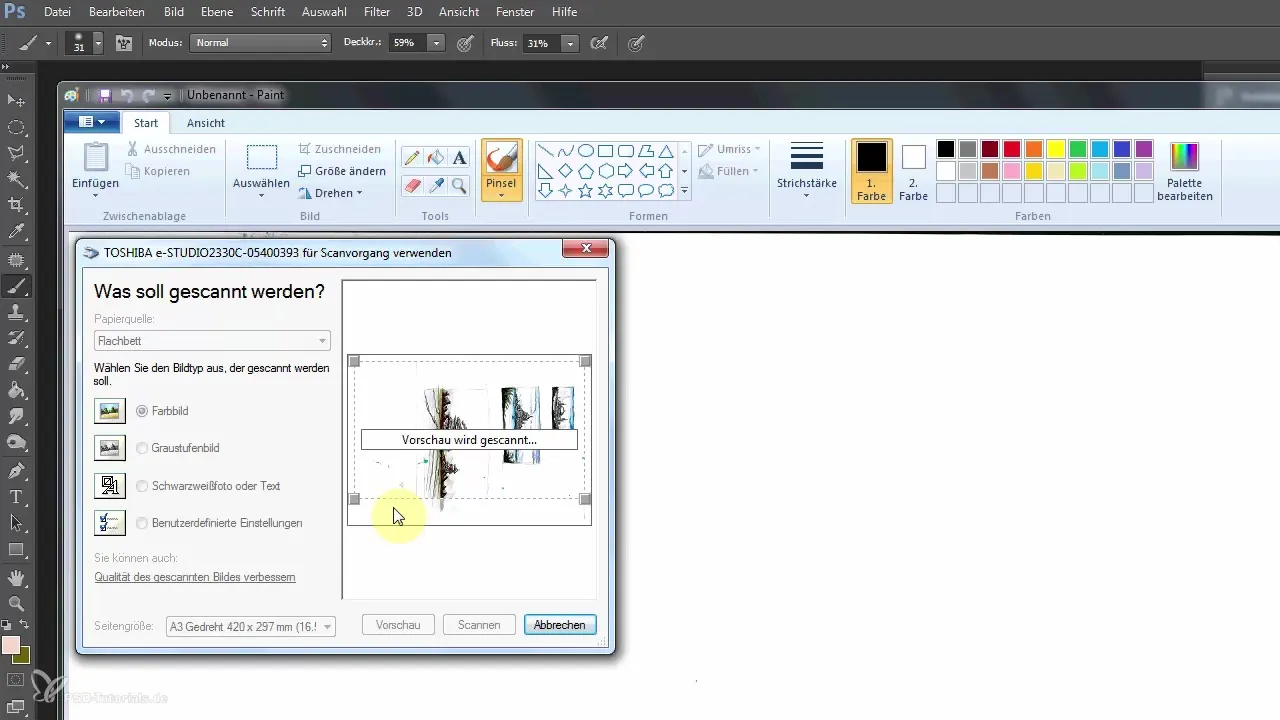The height and width of the screenshot is (720, 1280).
Task: Open the Papierquelle Flachbett dropdown
Action: (x=212, y=341)
